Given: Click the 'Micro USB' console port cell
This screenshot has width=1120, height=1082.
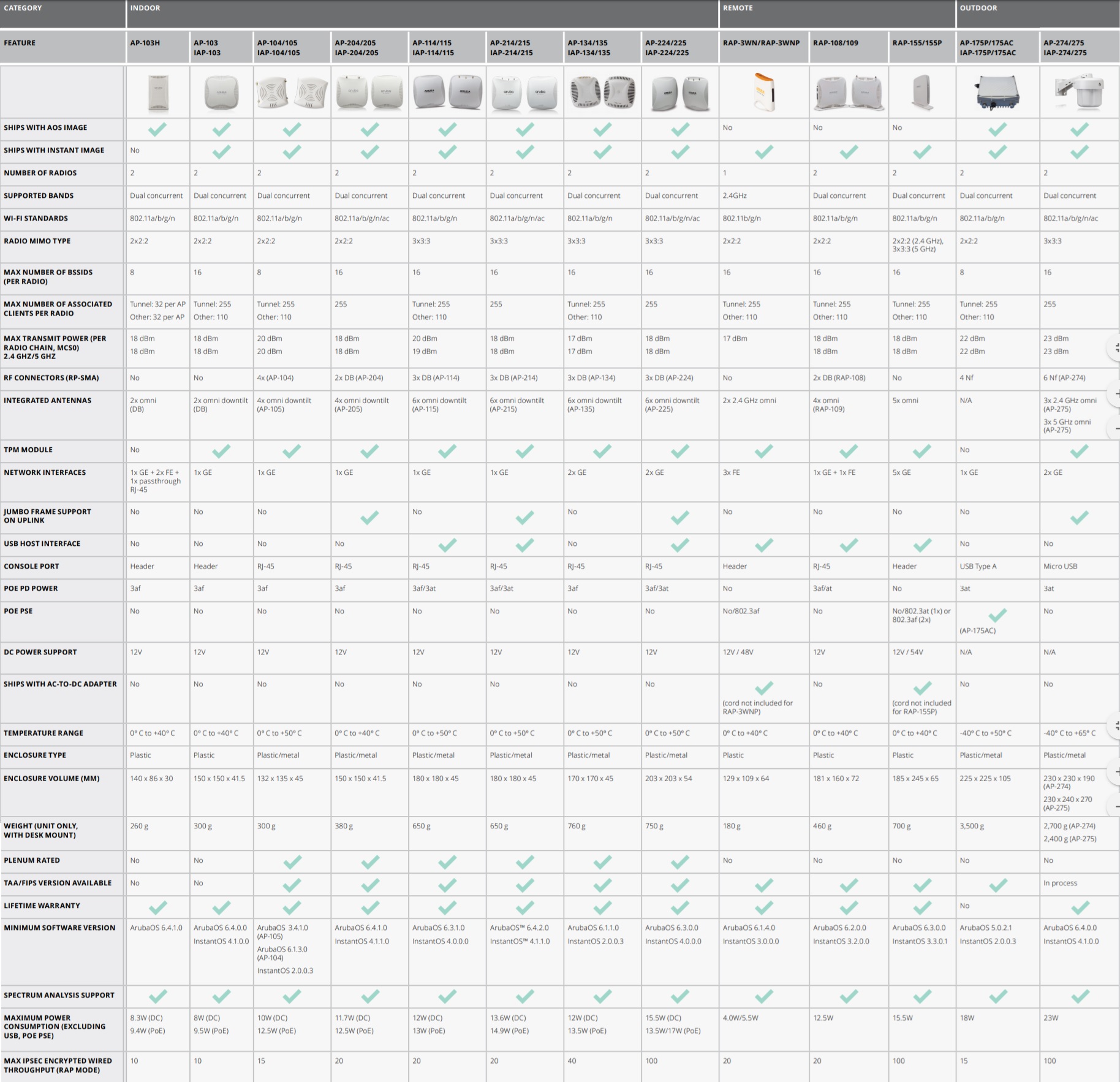Looking at the screenshot, I should tap(1060, 566).
